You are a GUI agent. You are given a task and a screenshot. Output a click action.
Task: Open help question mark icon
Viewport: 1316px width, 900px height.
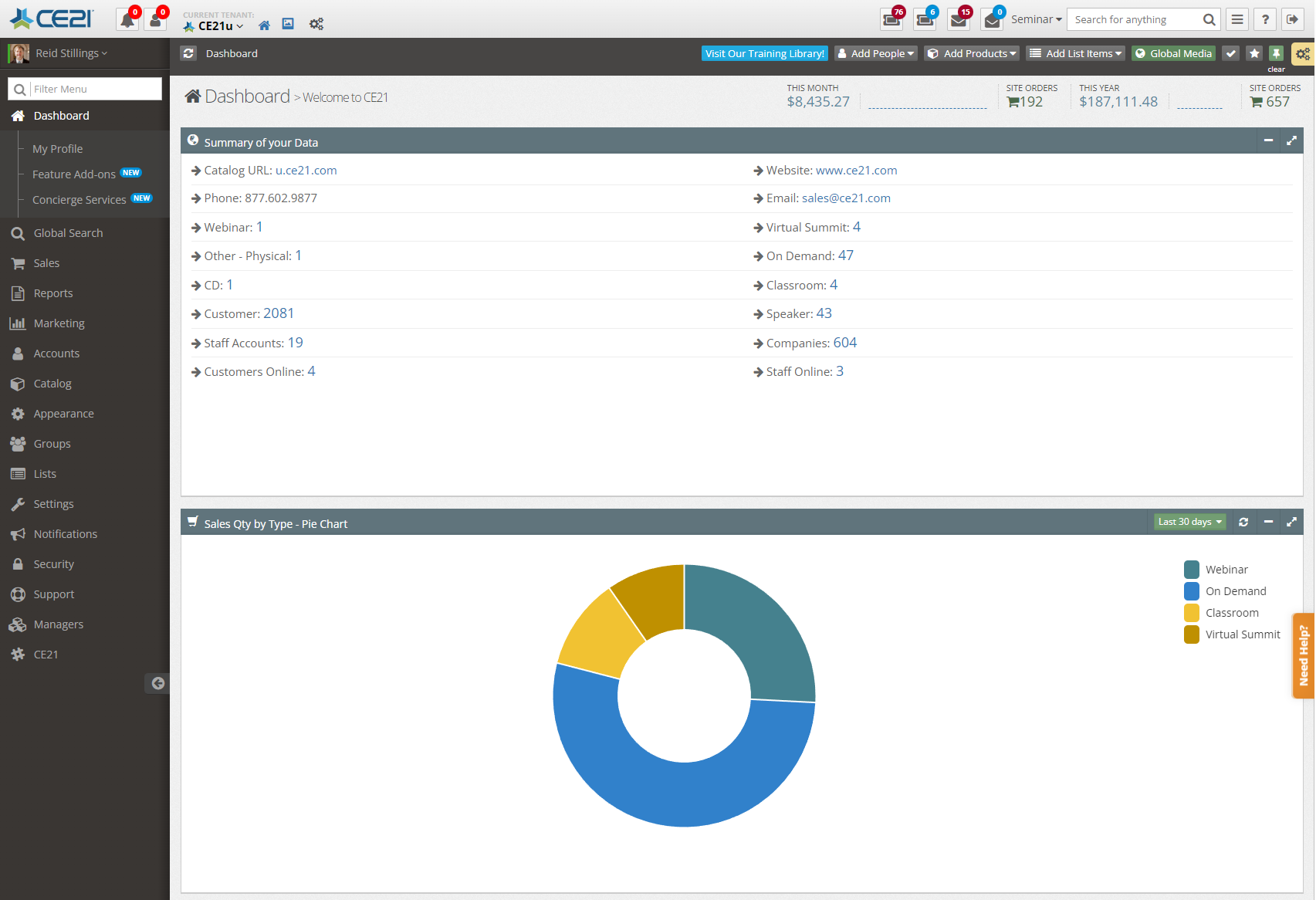pyautogui.click(x=1265, y=20)
